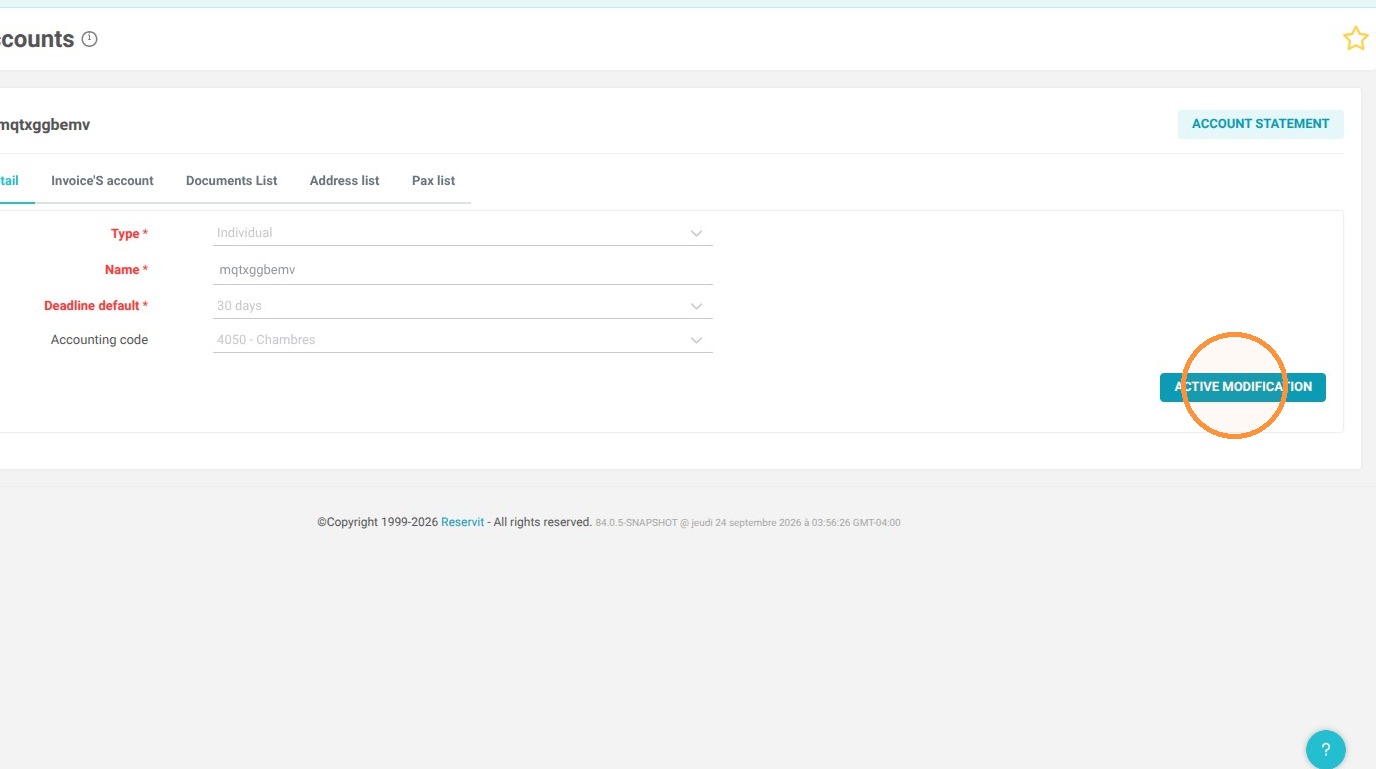Click the mqtxggbemv account heading

click(x=44, y=125)
